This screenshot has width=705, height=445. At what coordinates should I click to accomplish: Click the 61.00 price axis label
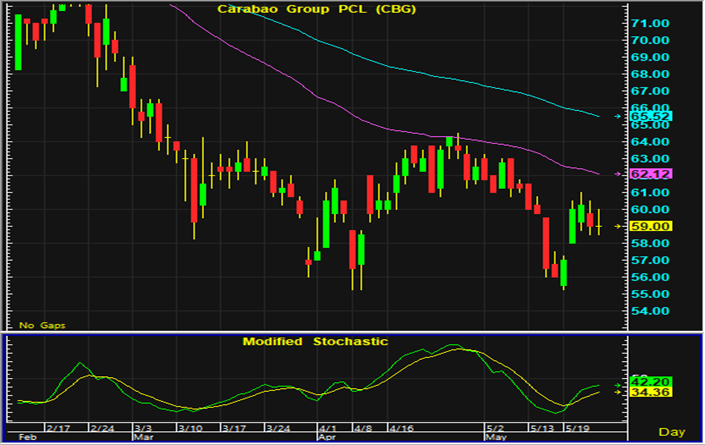click(650, 193)
